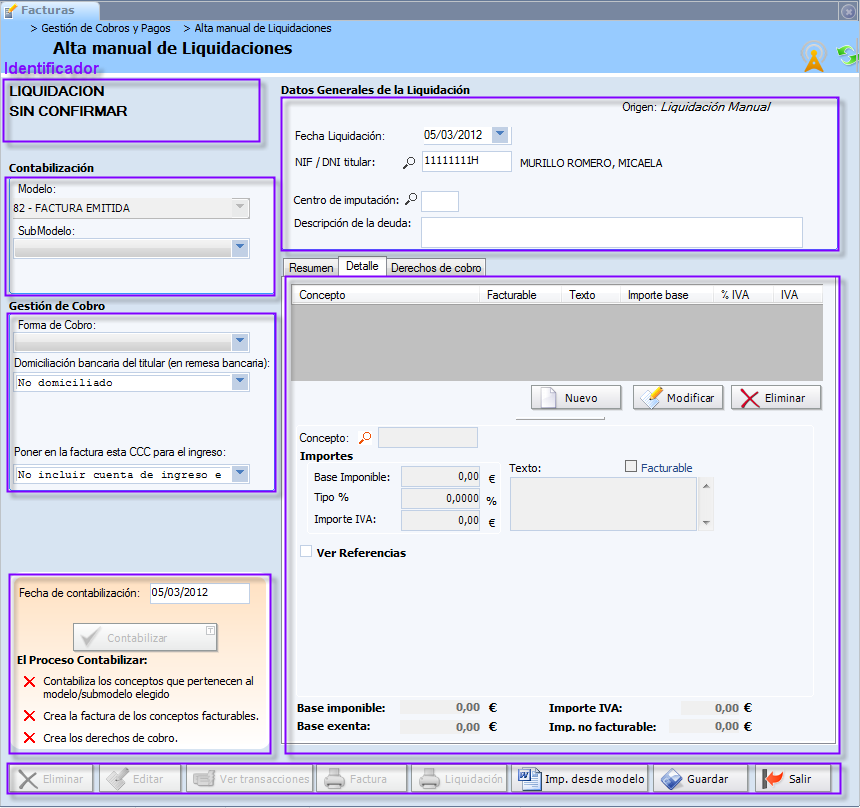This screenshot has width=860, height=808.
Task: Click the Fecha de contabilización field
Action: click(x=200, y=593)
